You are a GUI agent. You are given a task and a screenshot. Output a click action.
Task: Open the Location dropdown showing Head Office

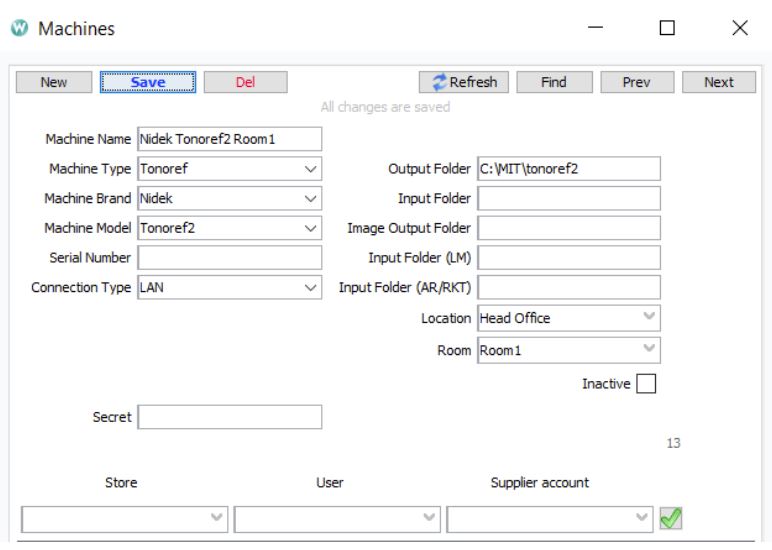coord(569,318)
